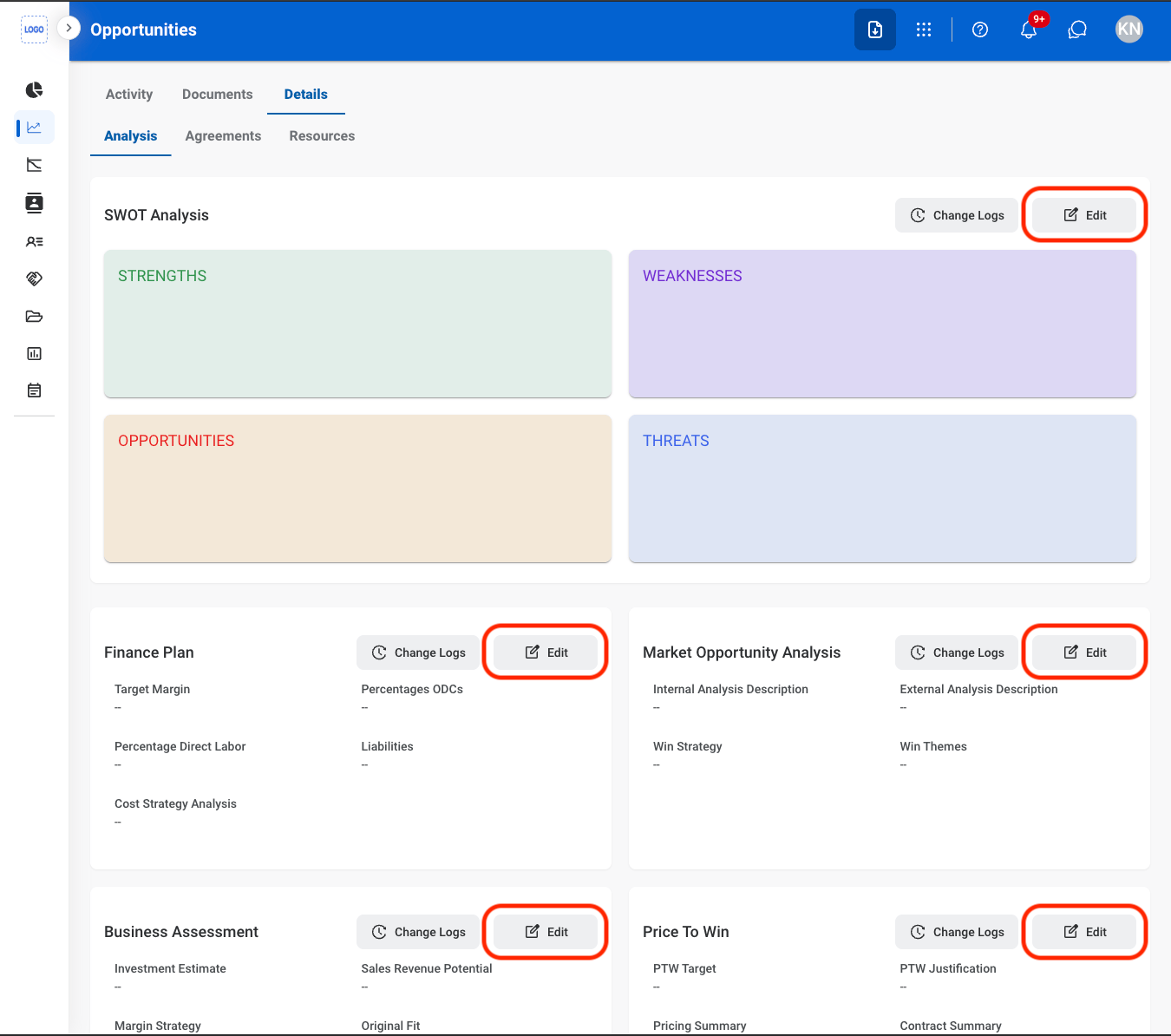Image resolution: width=1171 pixels, height=1036 pixels.
Task: View Change Logs for Price To Win
Action: coord(957,932)
